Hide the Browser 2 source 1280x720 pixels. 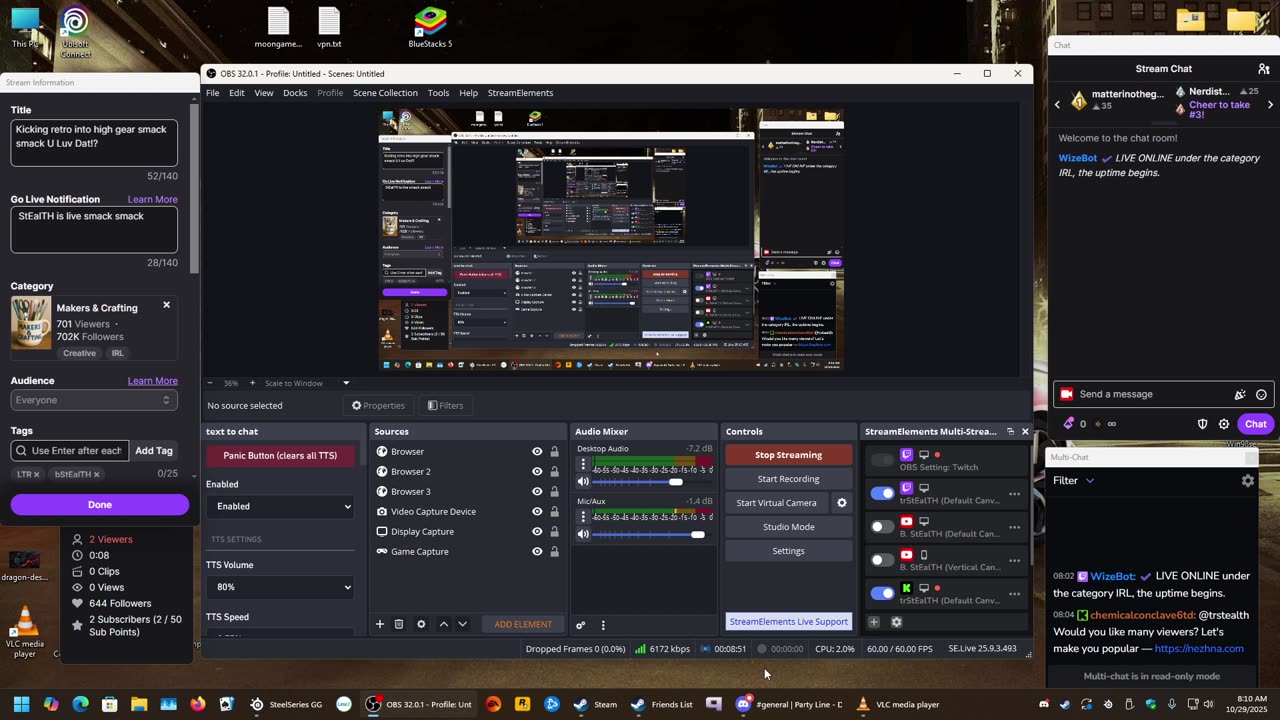click(537, 472)
